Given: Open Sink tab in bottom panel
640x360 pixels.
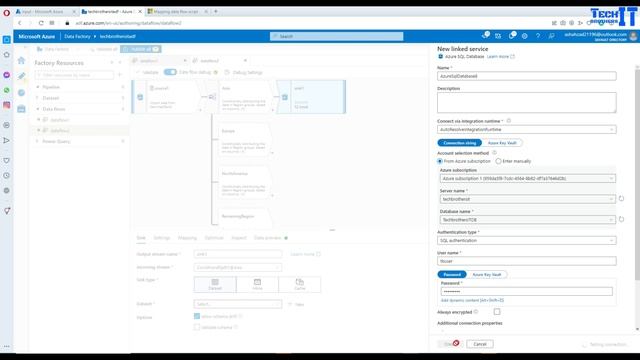Looking at the screenshot, I should pyautogui.click(x=141, y=238).
